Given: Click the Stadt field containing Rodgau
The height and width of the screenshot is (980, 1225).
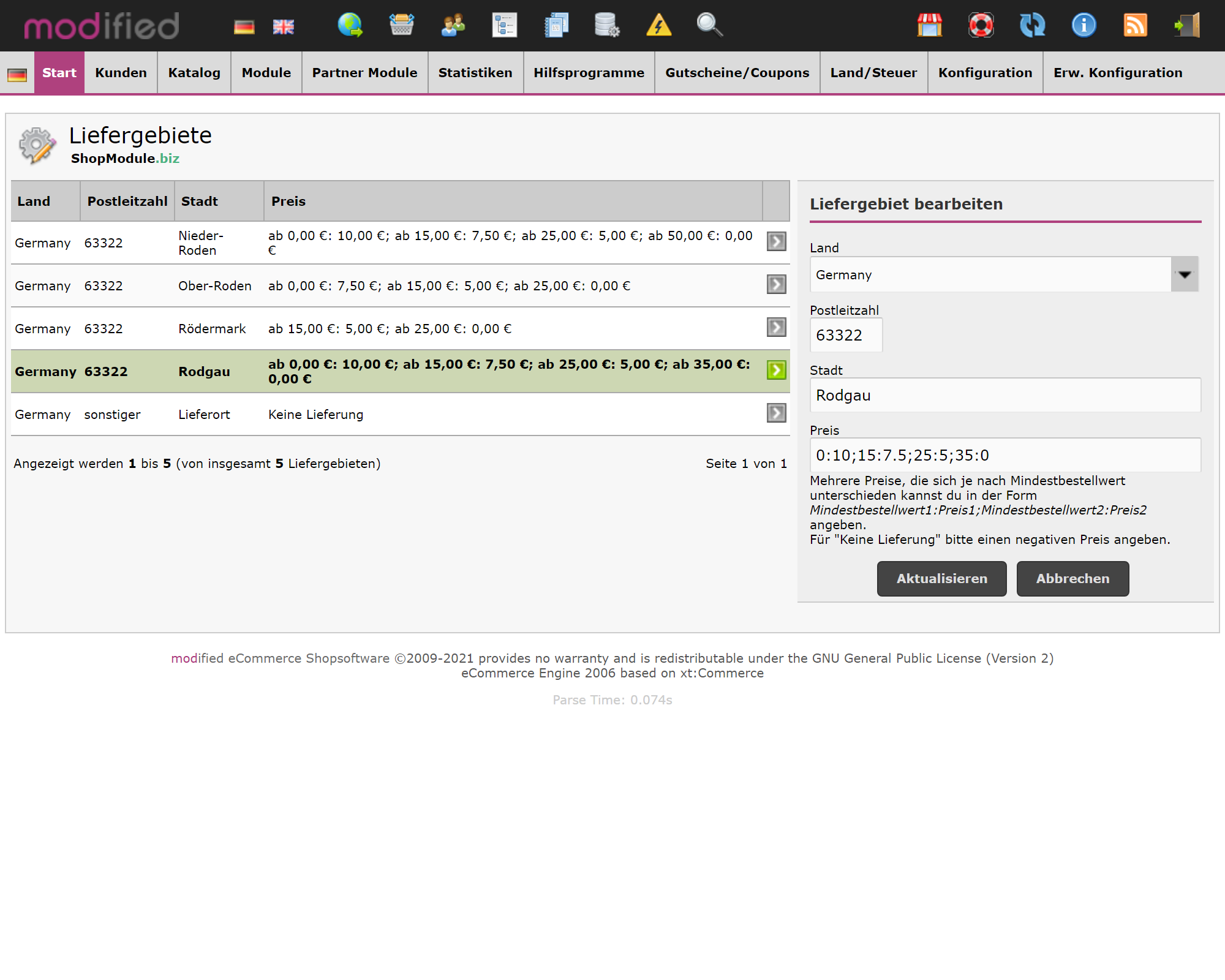Looking at the screenshot, I should (x=1005, y=395).
